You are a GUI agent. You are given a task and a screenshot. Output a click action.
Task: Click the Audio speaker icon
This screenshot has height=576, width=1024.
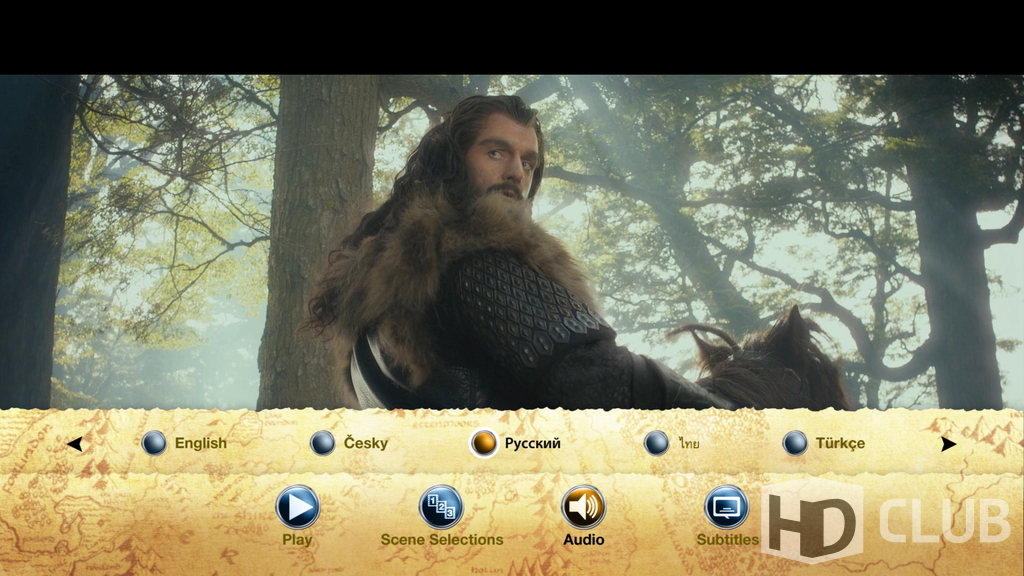click(x=583, y=507)
